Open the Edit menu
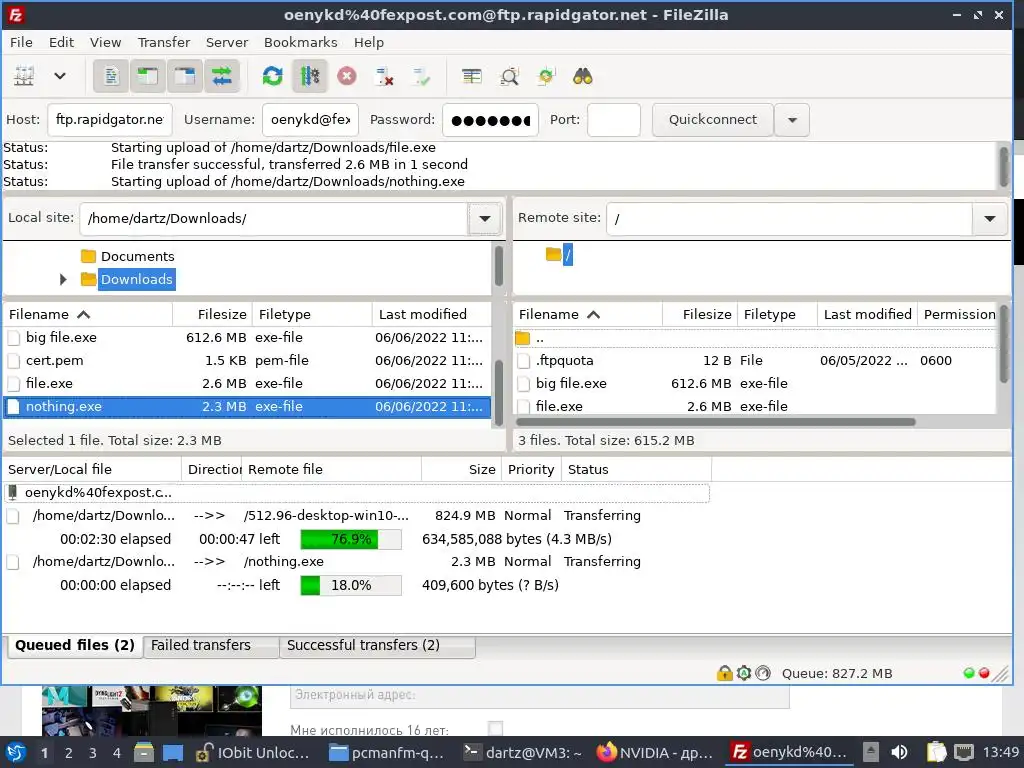 point(61,42)
